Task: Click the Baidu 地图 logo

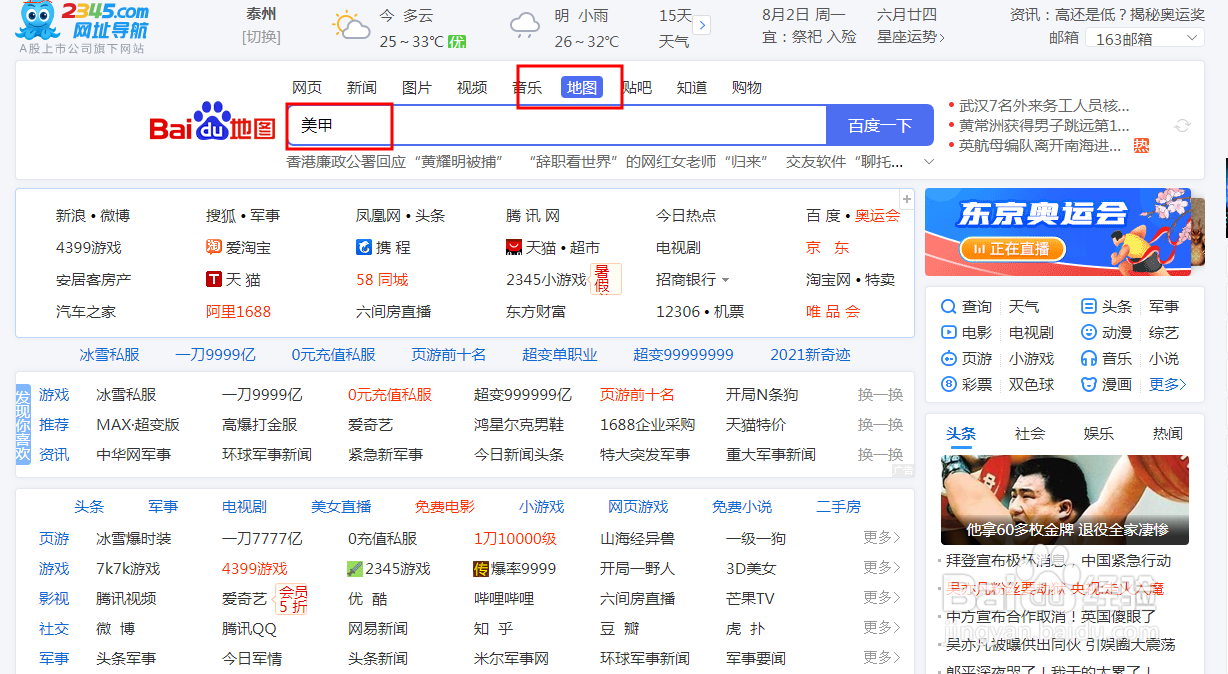Action: [212, 124]
